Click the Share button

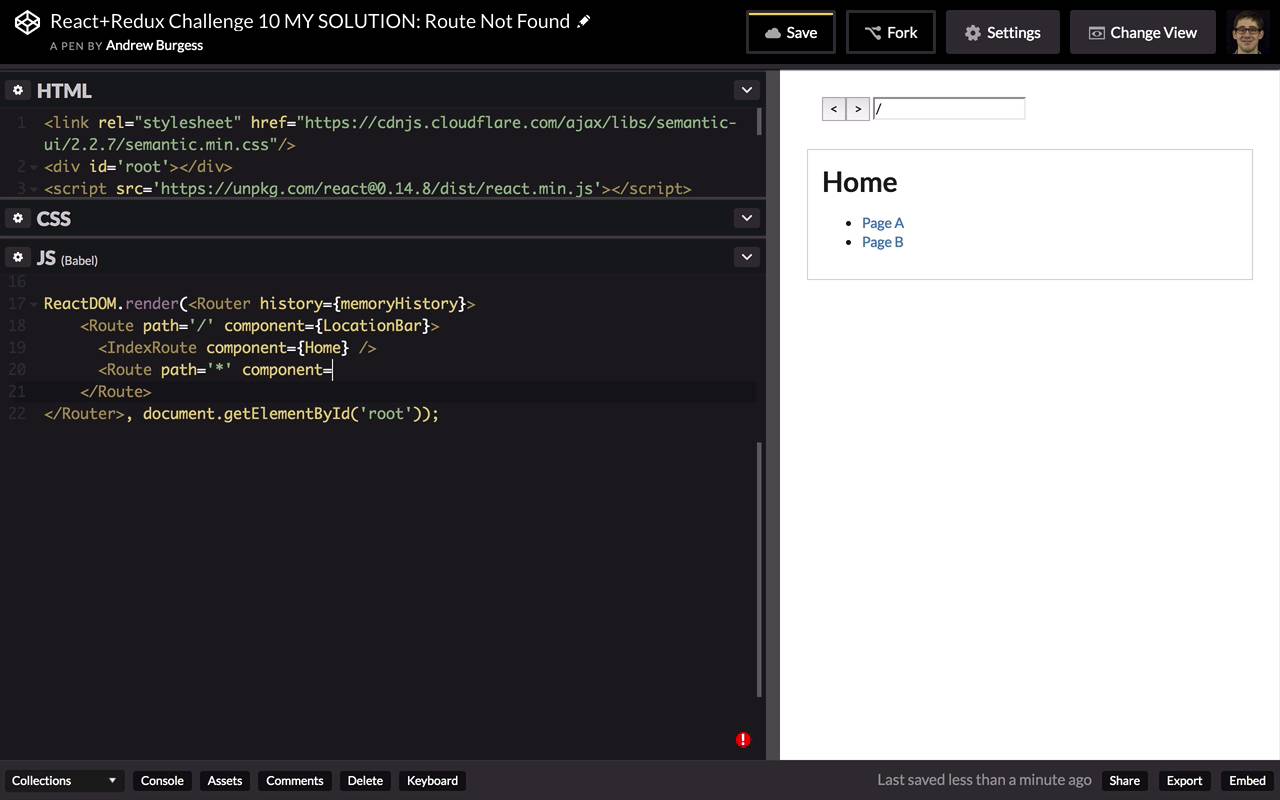click(1125, 781)
